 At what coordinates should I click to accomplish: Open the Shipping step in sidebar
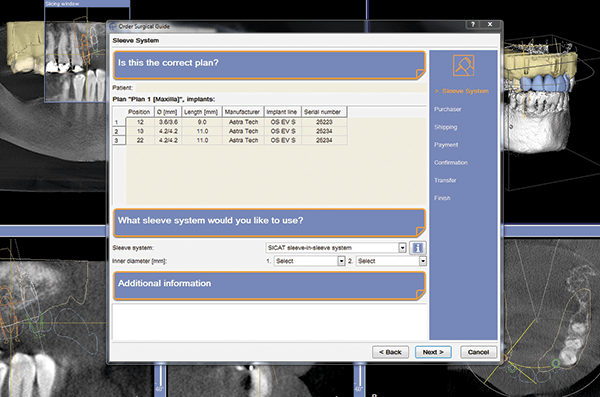[x=445, y=127]
